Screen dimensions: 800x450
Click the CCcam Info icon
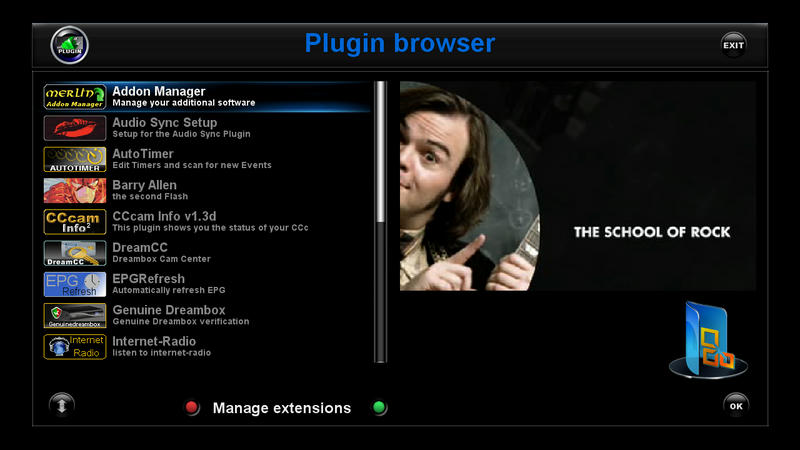click(75, 222)
